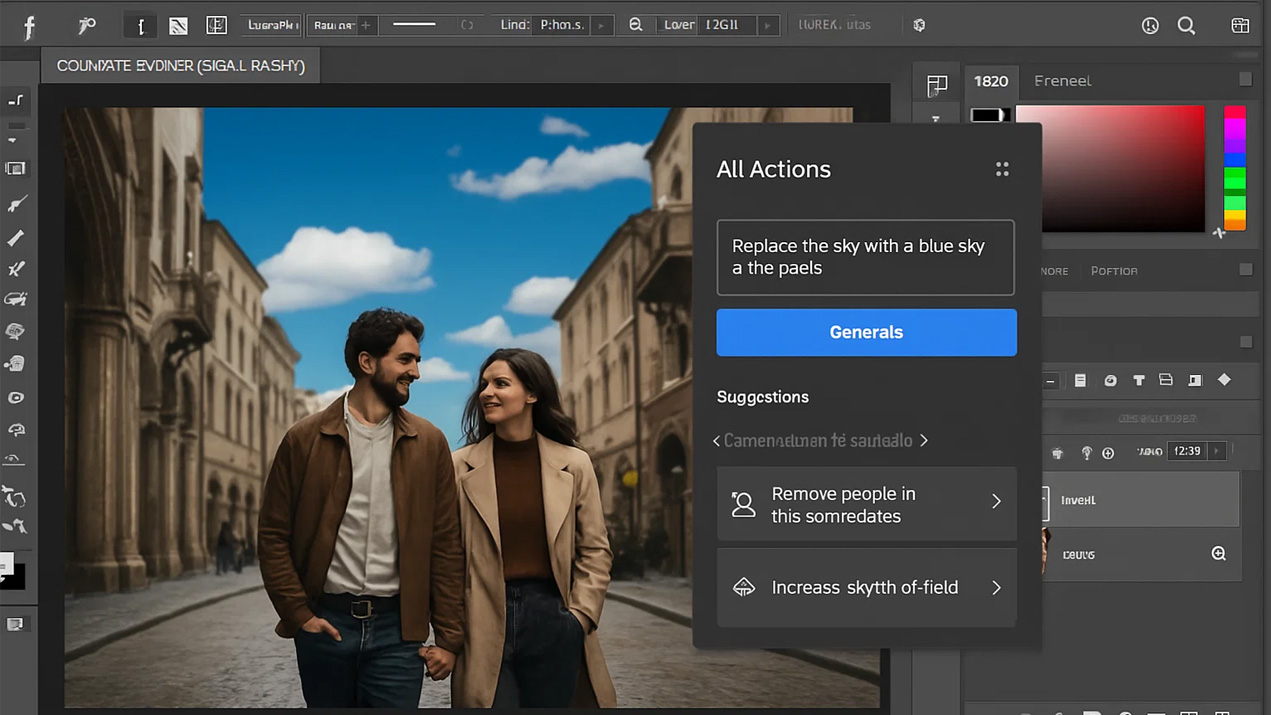The image size is (1271, 715).
Task: Click the zoom-out magnifier icon in options bar
Action: [635, 25]
